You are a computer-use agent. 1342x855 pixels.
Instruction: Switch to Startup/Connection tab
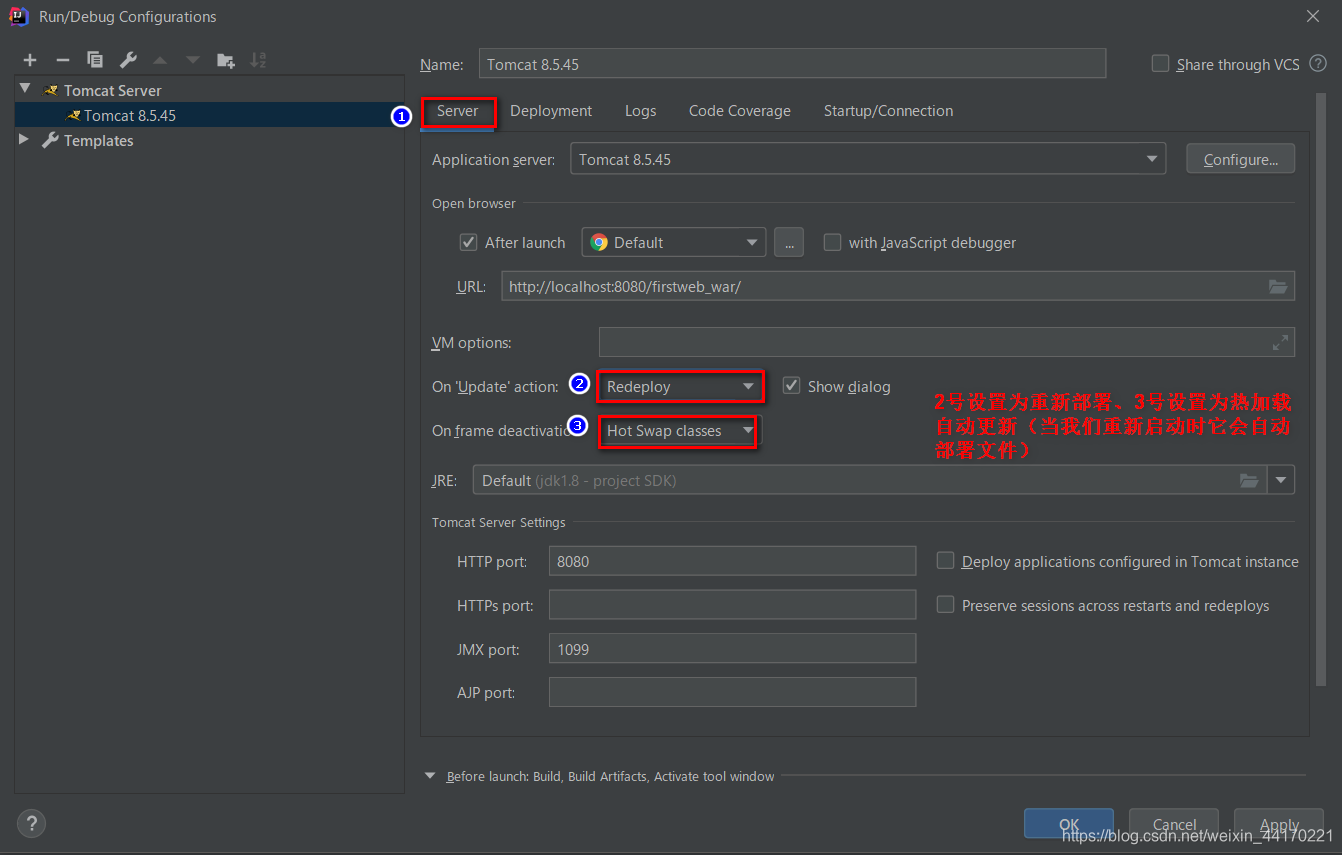tap(888, 111)
